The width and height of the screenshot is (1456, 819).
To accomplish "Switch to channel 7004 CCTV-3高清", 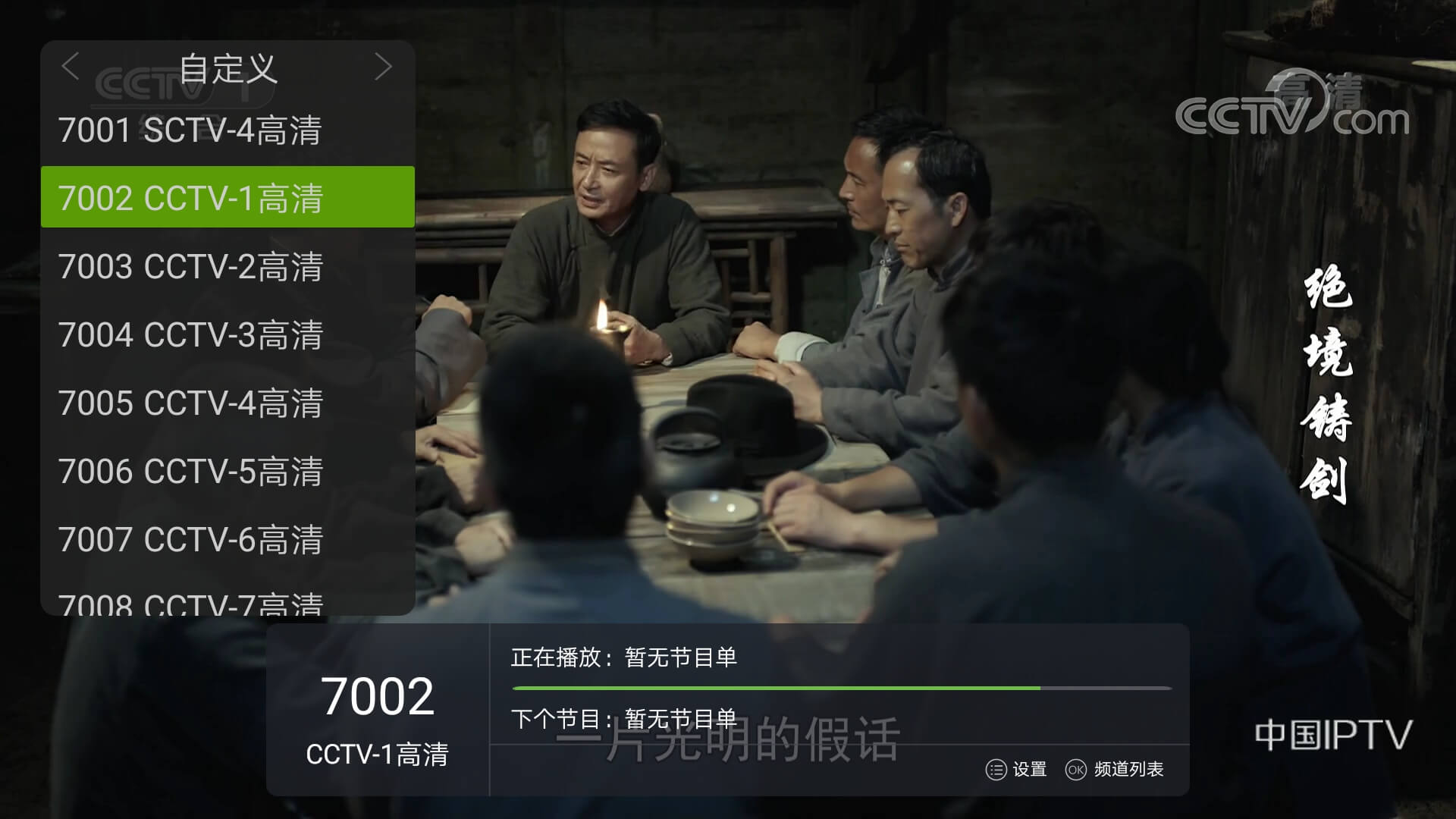I will pyautogui.click(x=227, y=335).
